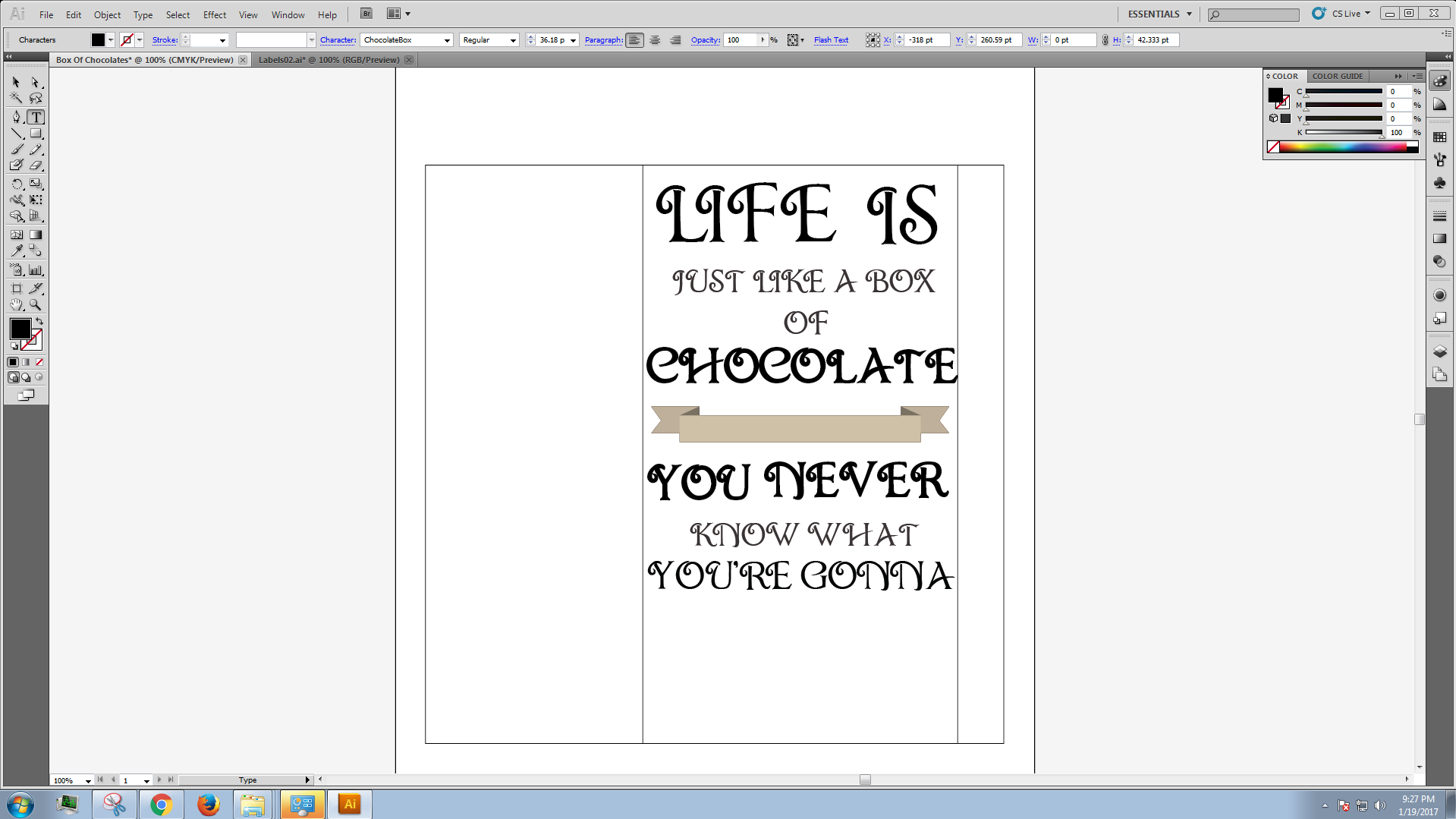Choose the Zoom tool in toolbox

point(35,305)
